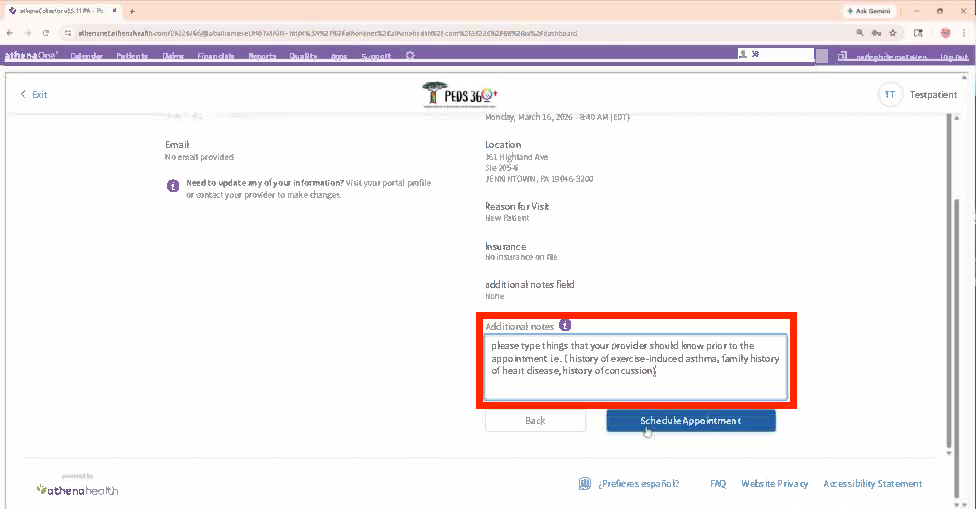The height and width of the screenshot is (509, 976).
Task: Click the Testpatient name label
Action: (x=933, y=95)
